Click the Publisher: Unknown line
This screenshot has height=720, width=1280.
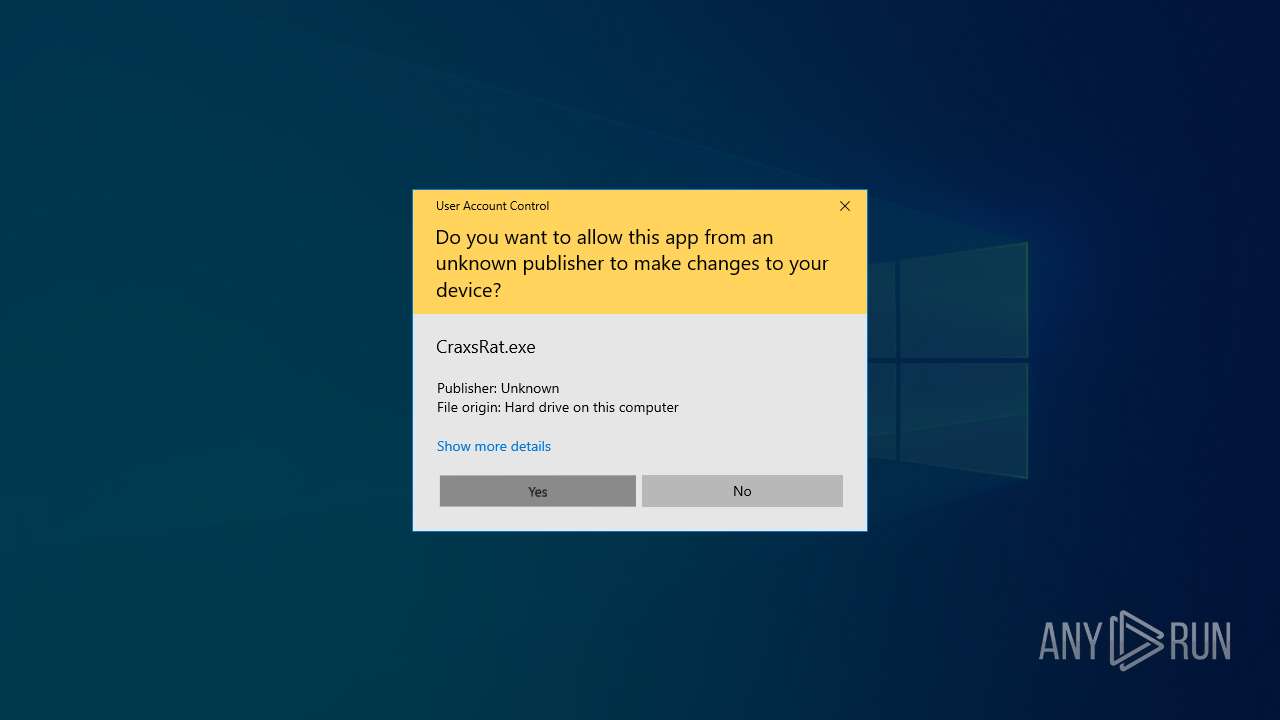(498, 388)
